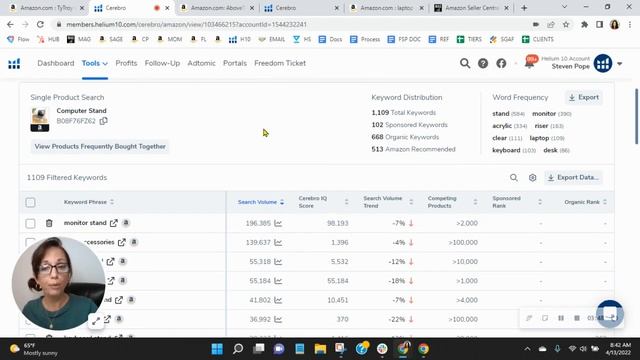Viewport: 640px width, 360px height.
Task: Open the chat support bubble
Action: [610, 314]
